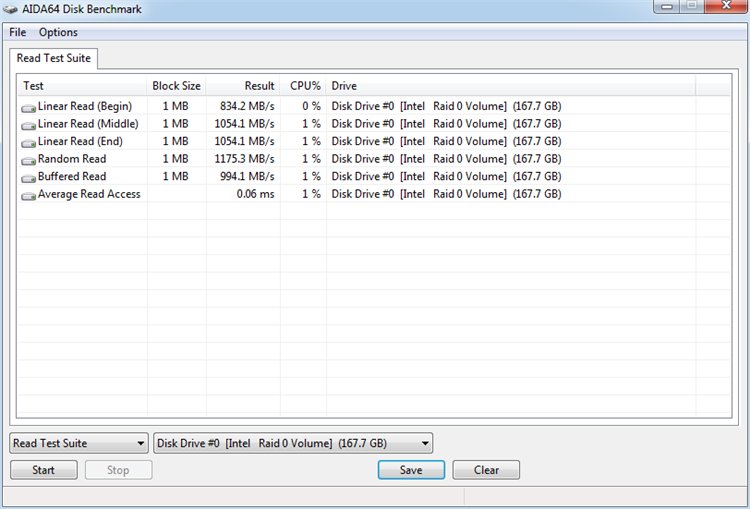Click the 1175.3 MB/s result value
Viewport: 750px width, 509px height.
(244, 159)
